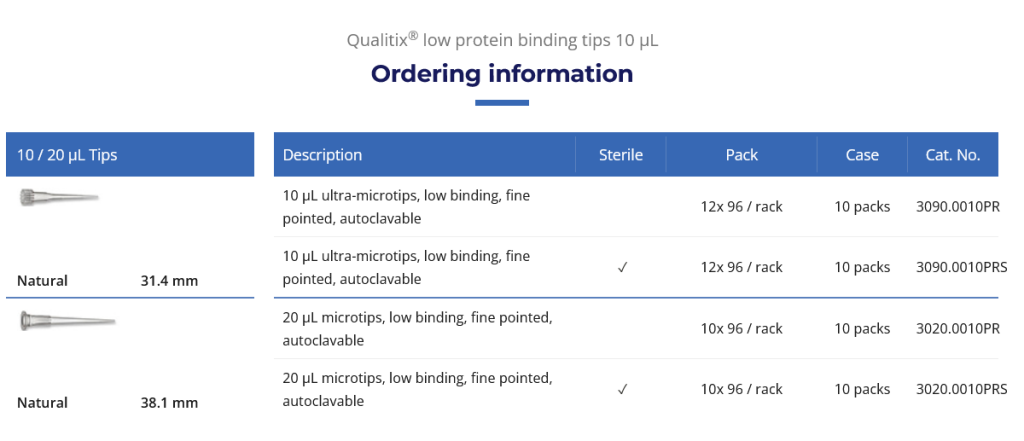Click the Ordering information heading
Image resolution: width=1024 pixels, height=441 pixels.
tap(502, 73)
